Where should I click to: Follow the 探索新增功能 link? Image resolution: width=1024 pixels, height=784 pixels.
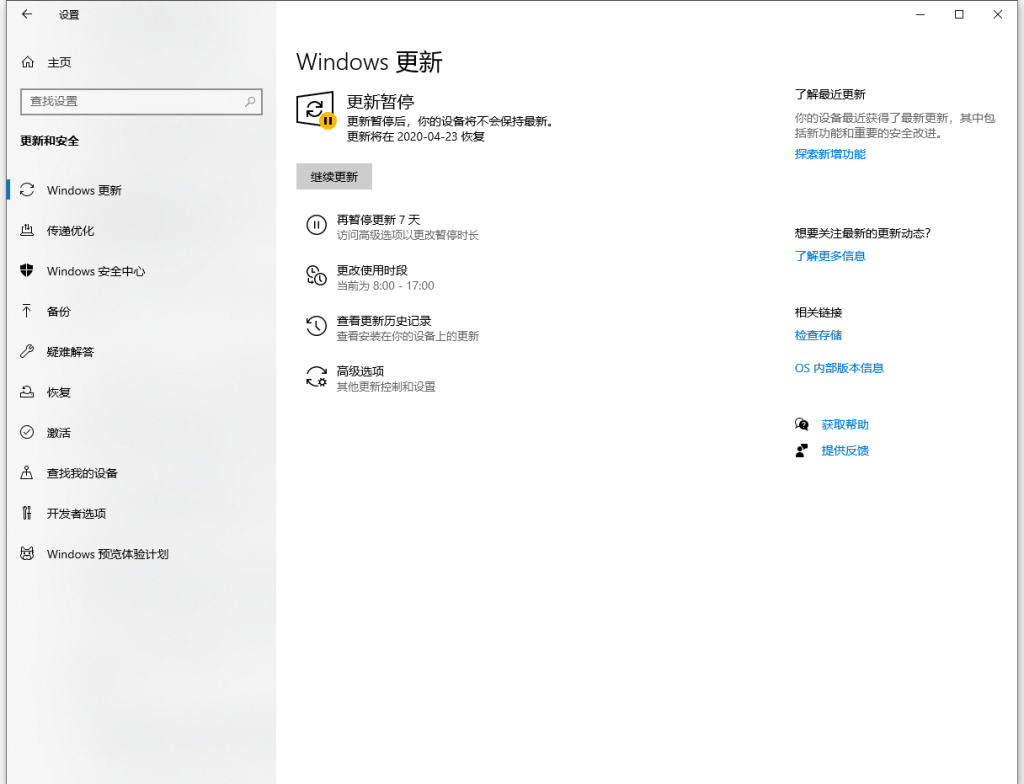[x=830, y=154]
